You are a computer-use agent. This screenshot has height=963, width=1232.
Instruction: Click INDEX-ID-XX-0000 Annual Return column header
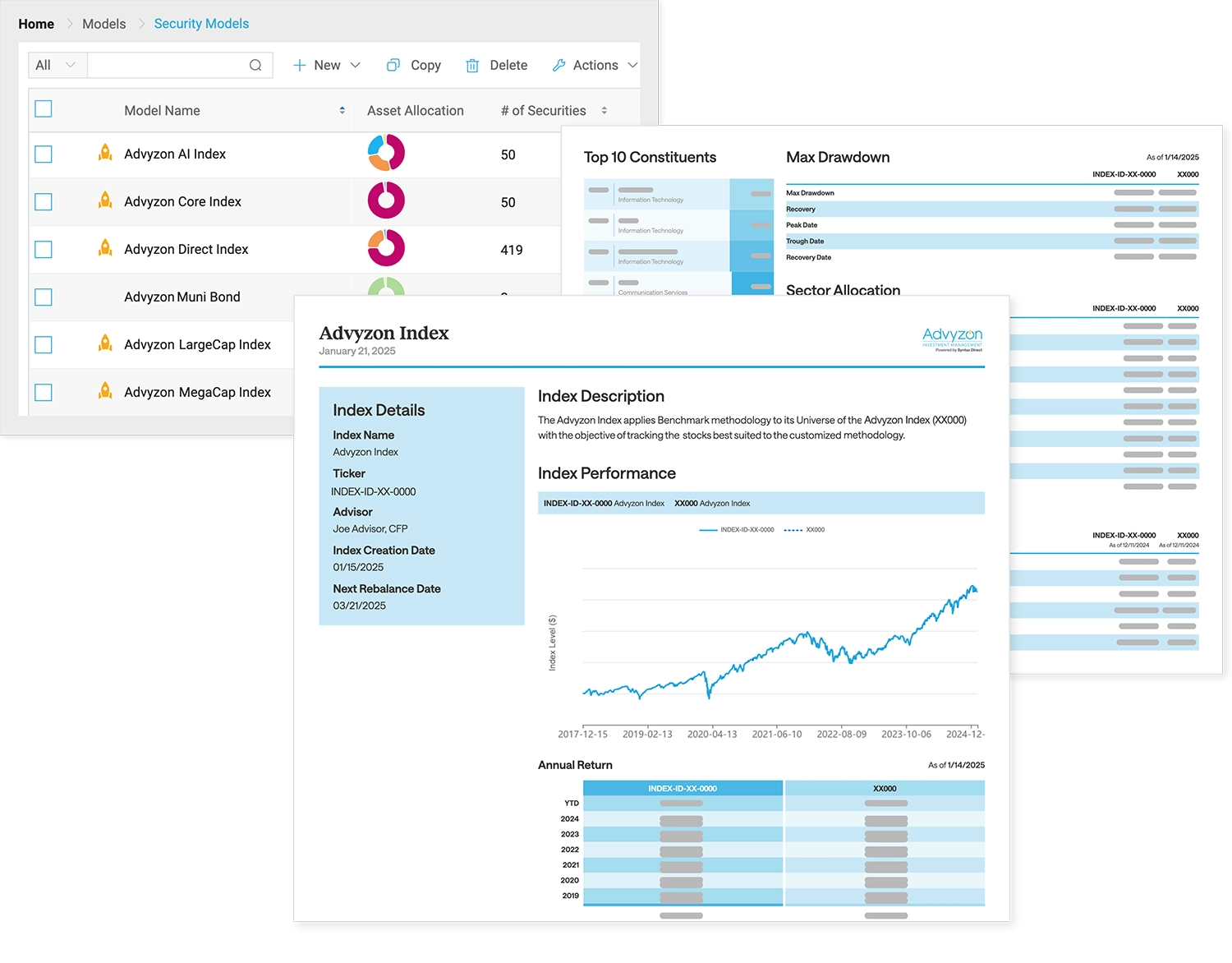(x=683, y=789)
